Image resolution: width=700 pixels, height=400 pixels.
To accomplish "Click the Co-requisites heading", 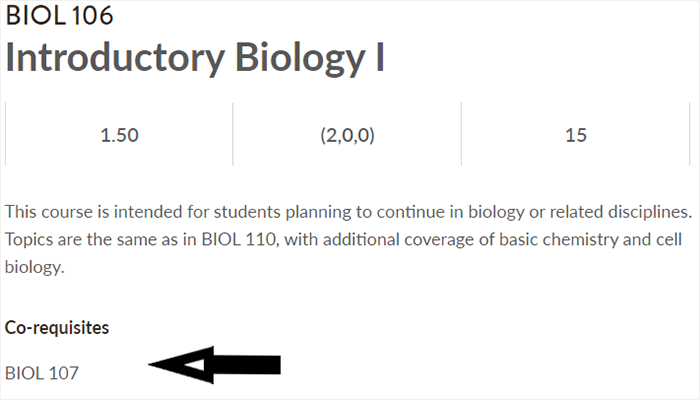I will (x=57, y=328).
